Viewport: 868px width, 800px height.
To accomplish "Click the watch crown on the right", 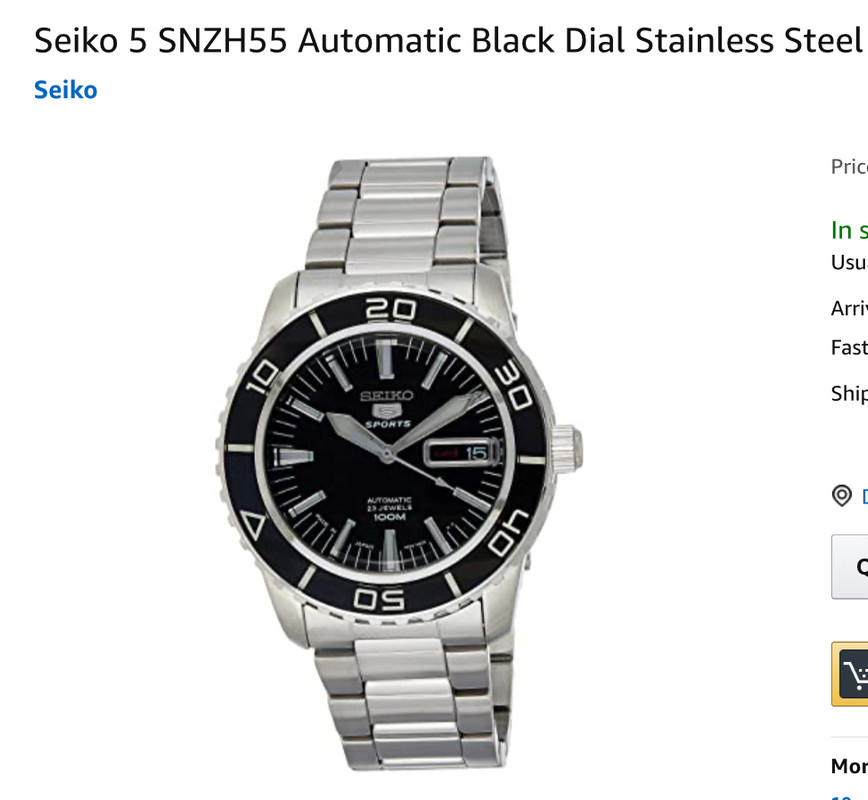I will 567,450.
